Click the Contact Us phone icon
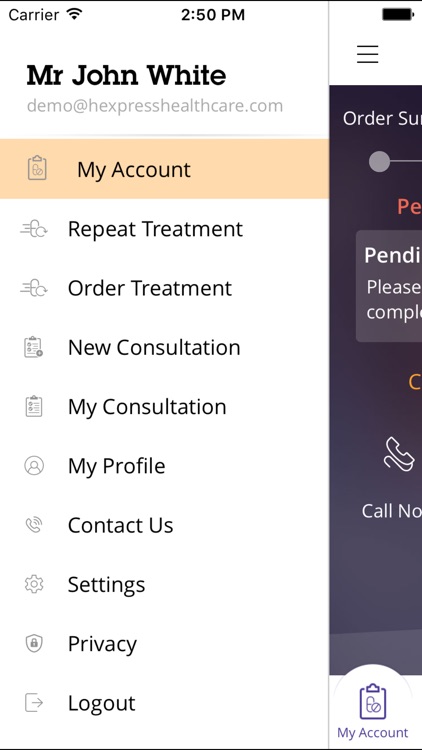 (33, 525)
